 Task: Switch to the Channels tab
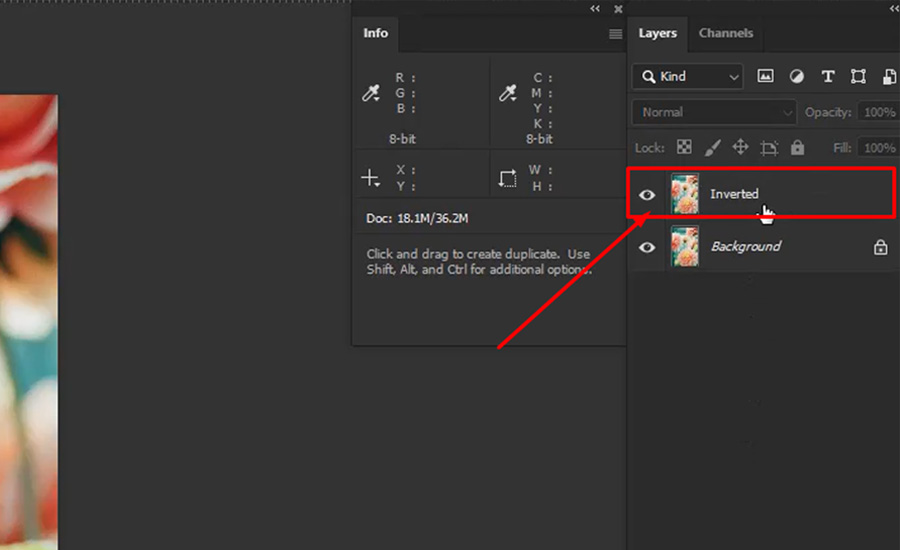[x=726, y=33]
